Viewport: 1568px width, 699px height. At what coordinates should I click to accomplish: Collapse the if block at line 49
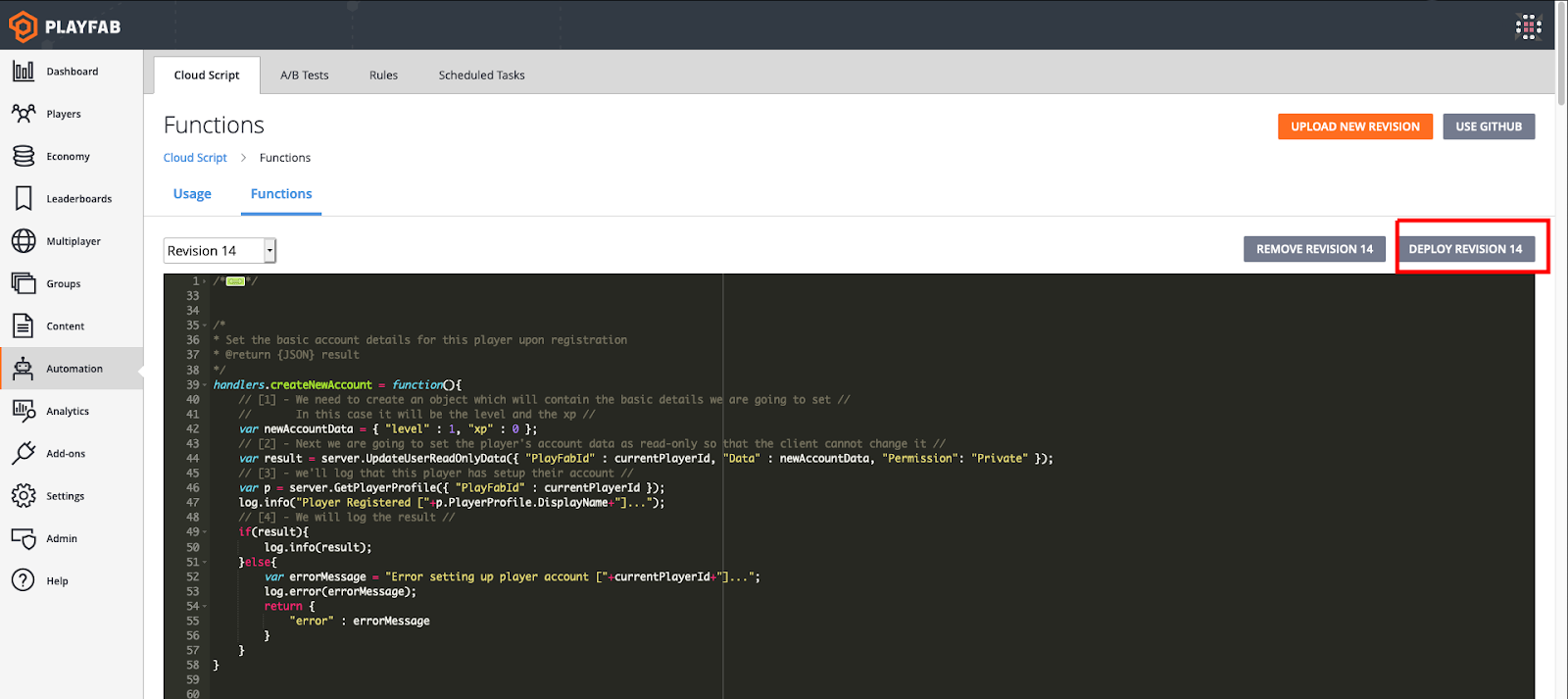pos(205,532)
